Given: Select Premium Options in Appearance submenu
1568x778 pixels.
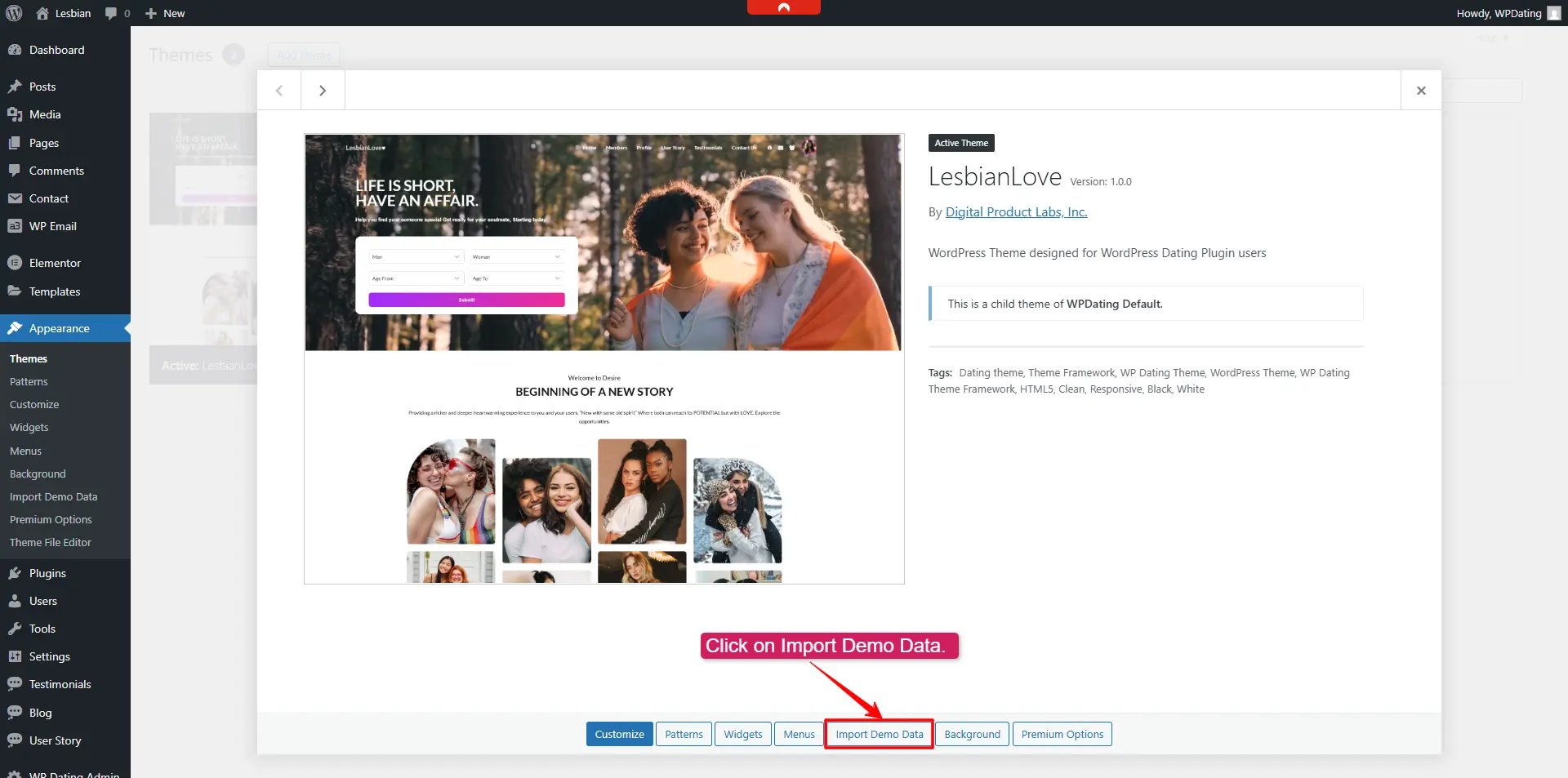Looking at the screenshot, I should point(51,519).
